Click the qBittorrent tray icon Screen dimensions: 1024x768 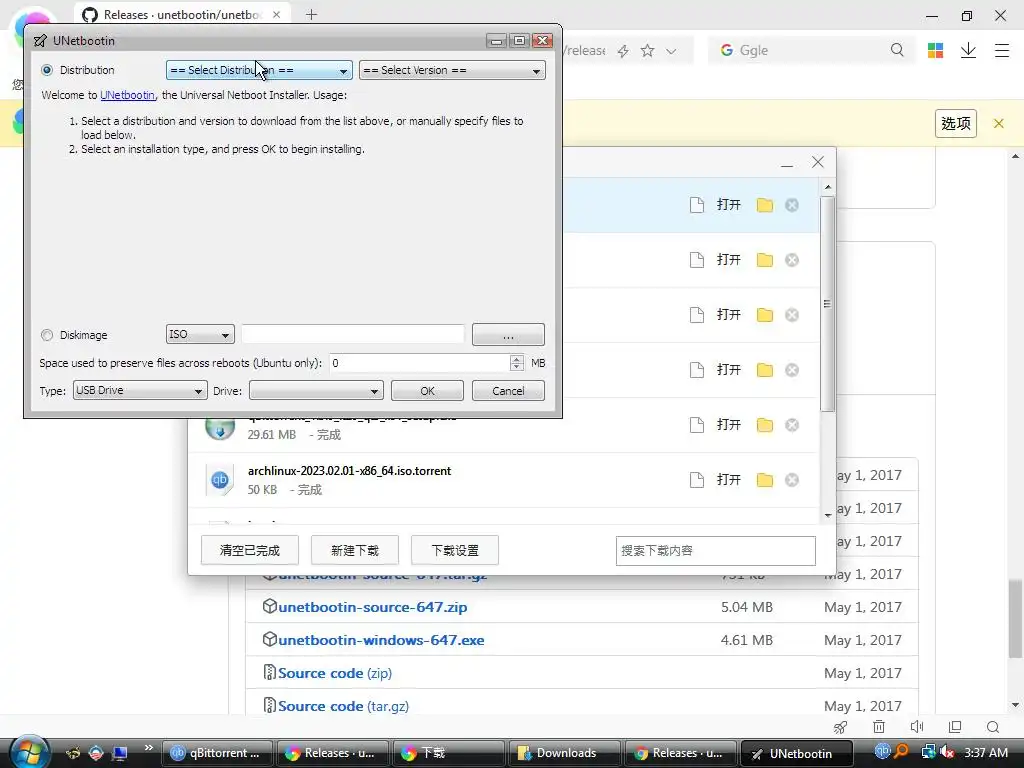point(882,752)
